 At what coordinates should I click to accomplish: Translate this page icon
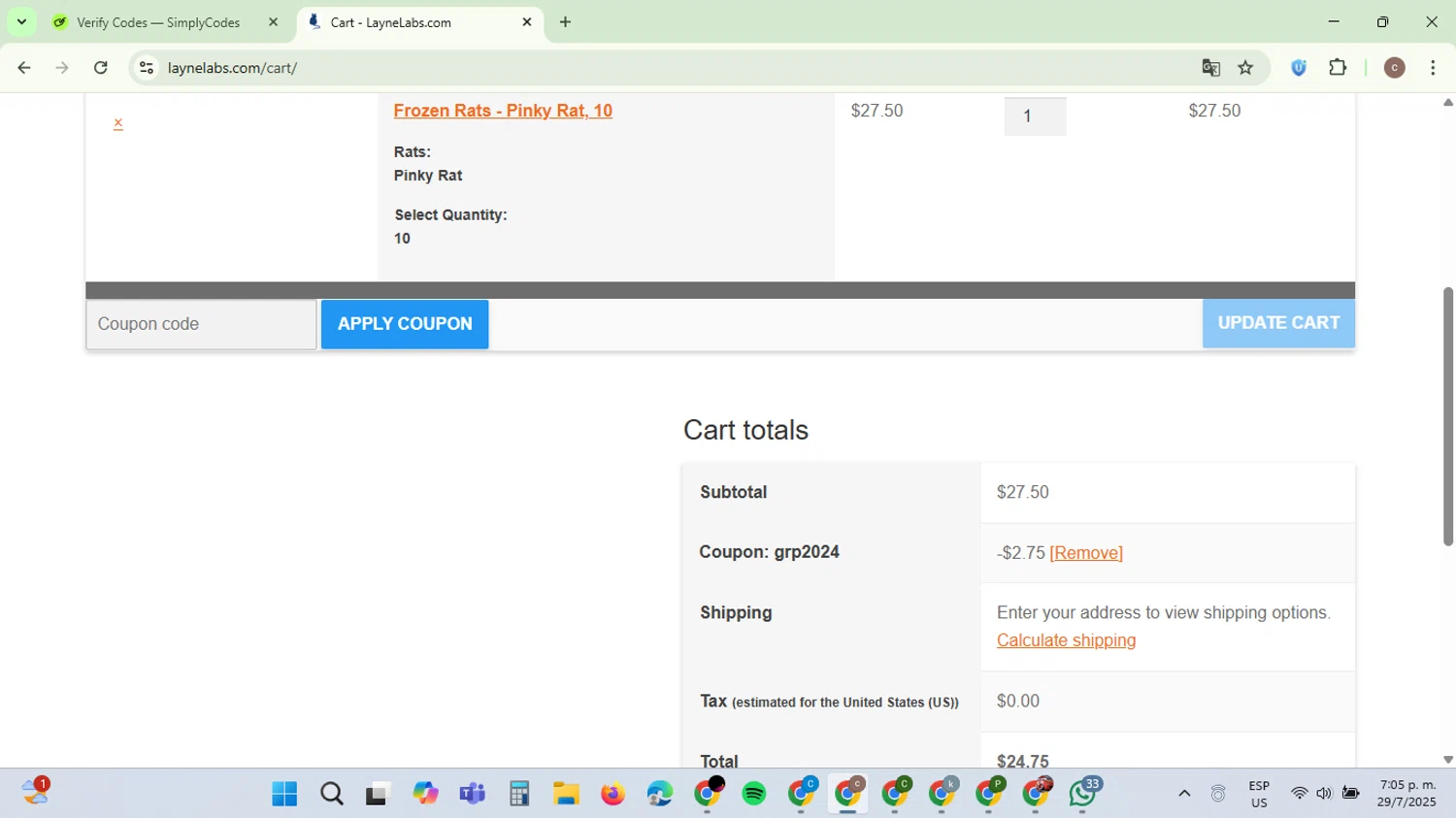tap(1210, 68)
